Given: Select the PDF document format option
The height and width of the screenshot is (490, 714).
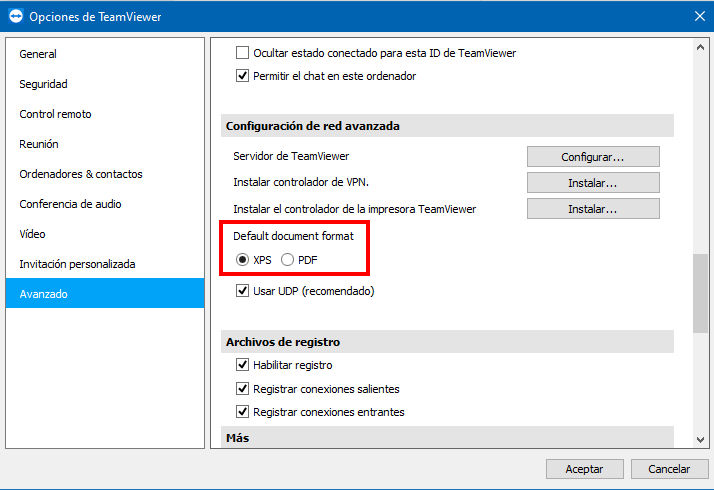Looking at the screenshot, I should (x=287, y=260).
